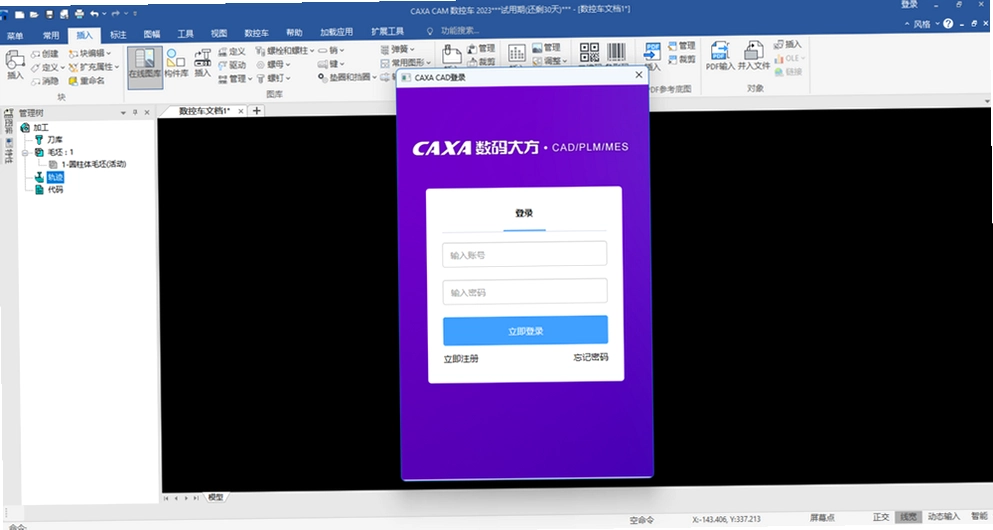Select 1-圆柱体毛坯(活动) tree item
The width and height of the screenshot is (993, 530).
[88, 164]
